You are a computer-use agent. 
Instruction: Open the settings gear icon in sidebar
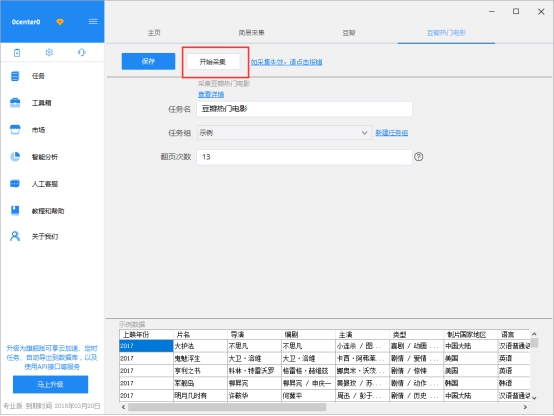tap(49, 52)
